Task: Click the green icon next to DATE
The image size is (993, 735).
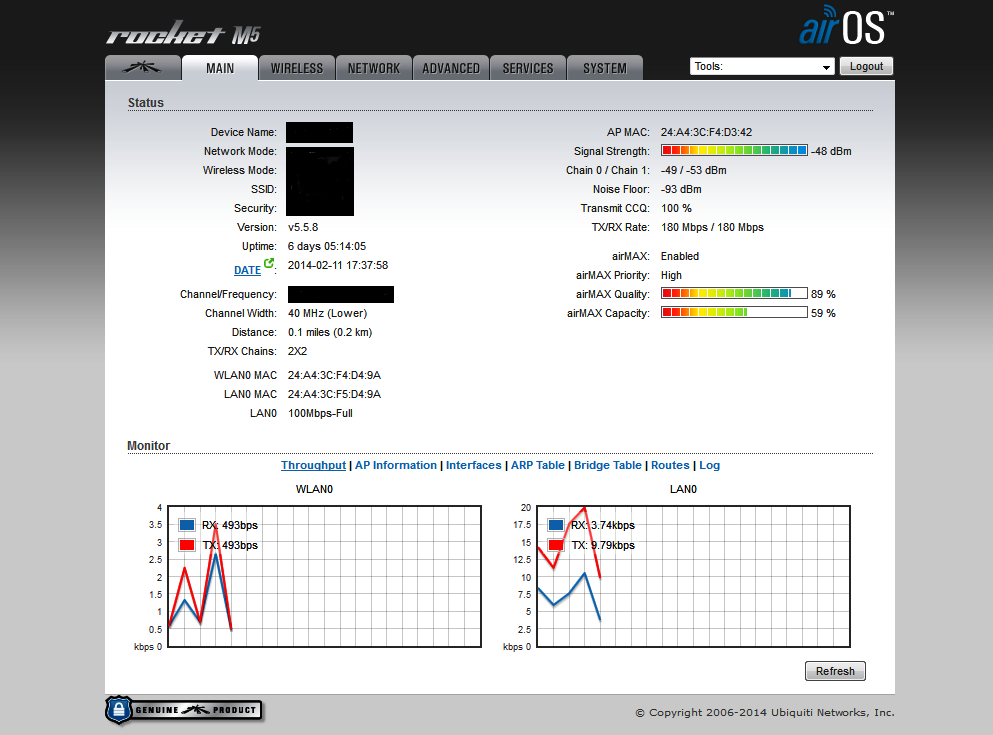Action: pyautogui.click(x=269, y=263)
